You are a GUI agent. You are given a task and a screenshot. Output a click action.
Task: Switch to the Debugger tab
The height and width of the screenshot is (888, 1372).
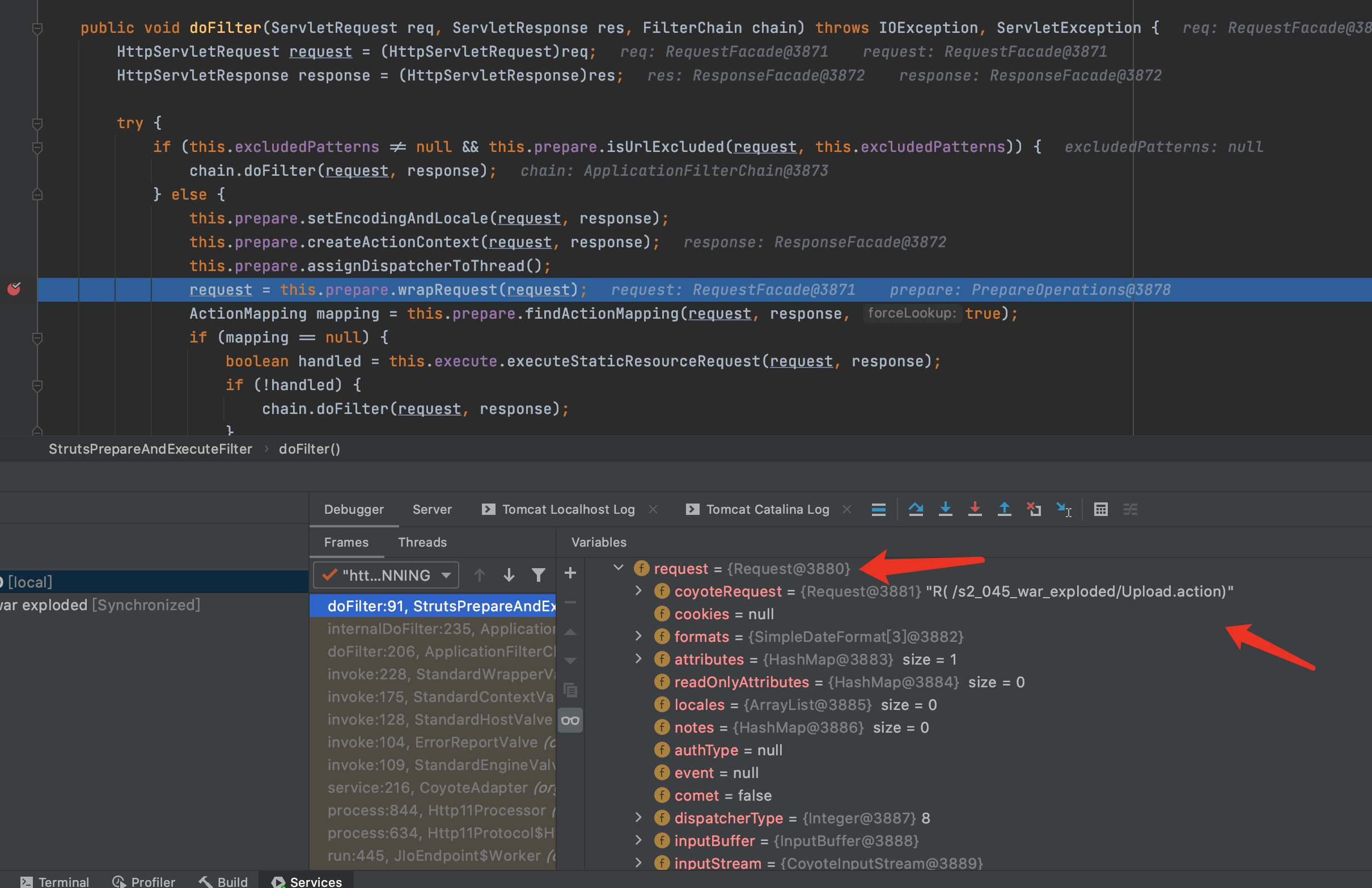click(x=353, y=509)
